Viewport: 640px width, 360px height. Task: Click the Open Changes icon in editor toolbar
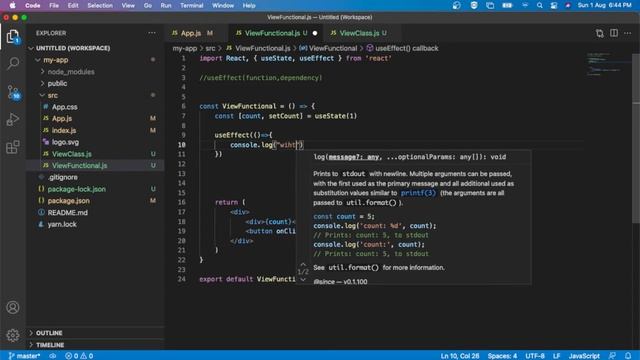click(599, 33)
